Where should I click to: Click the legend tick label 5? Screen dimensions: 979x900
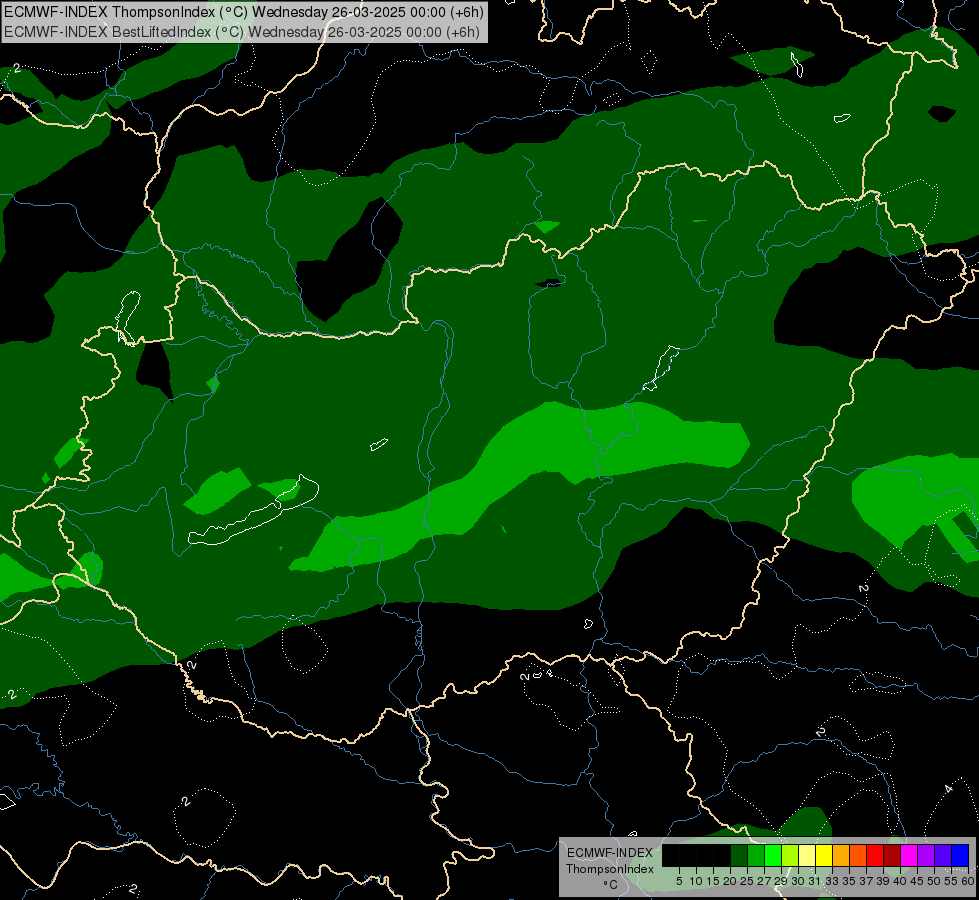pyautogui.click(x=679, y=881)
